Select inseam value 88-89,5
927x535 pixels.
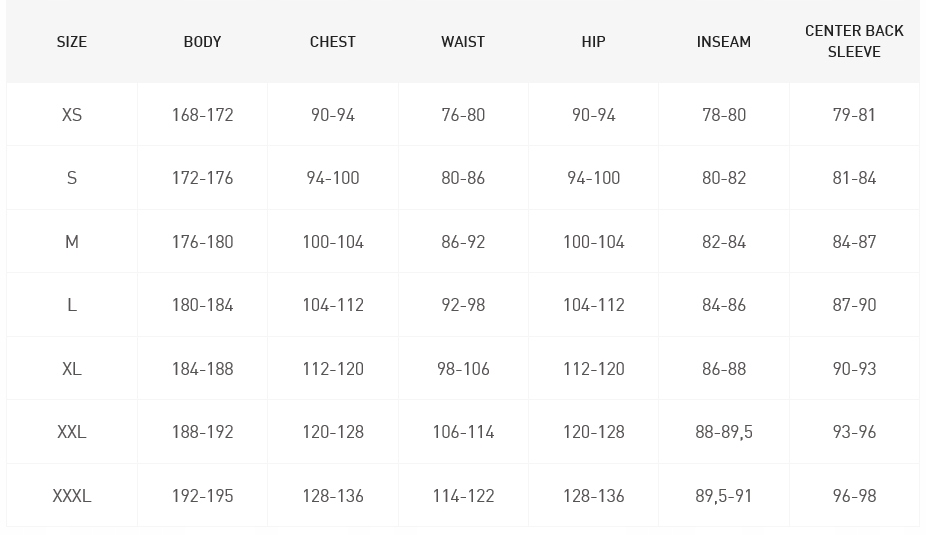coord(724,432)
